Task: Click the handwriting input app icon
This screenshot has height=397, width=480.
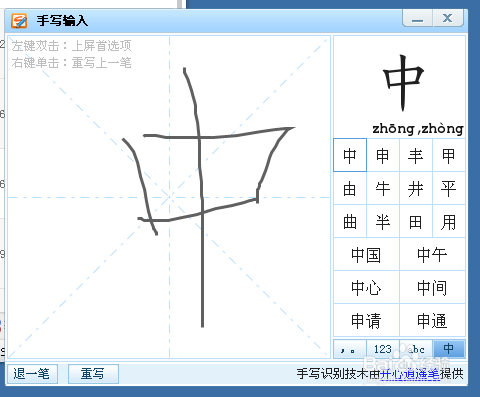Action: tap(19, 20)
